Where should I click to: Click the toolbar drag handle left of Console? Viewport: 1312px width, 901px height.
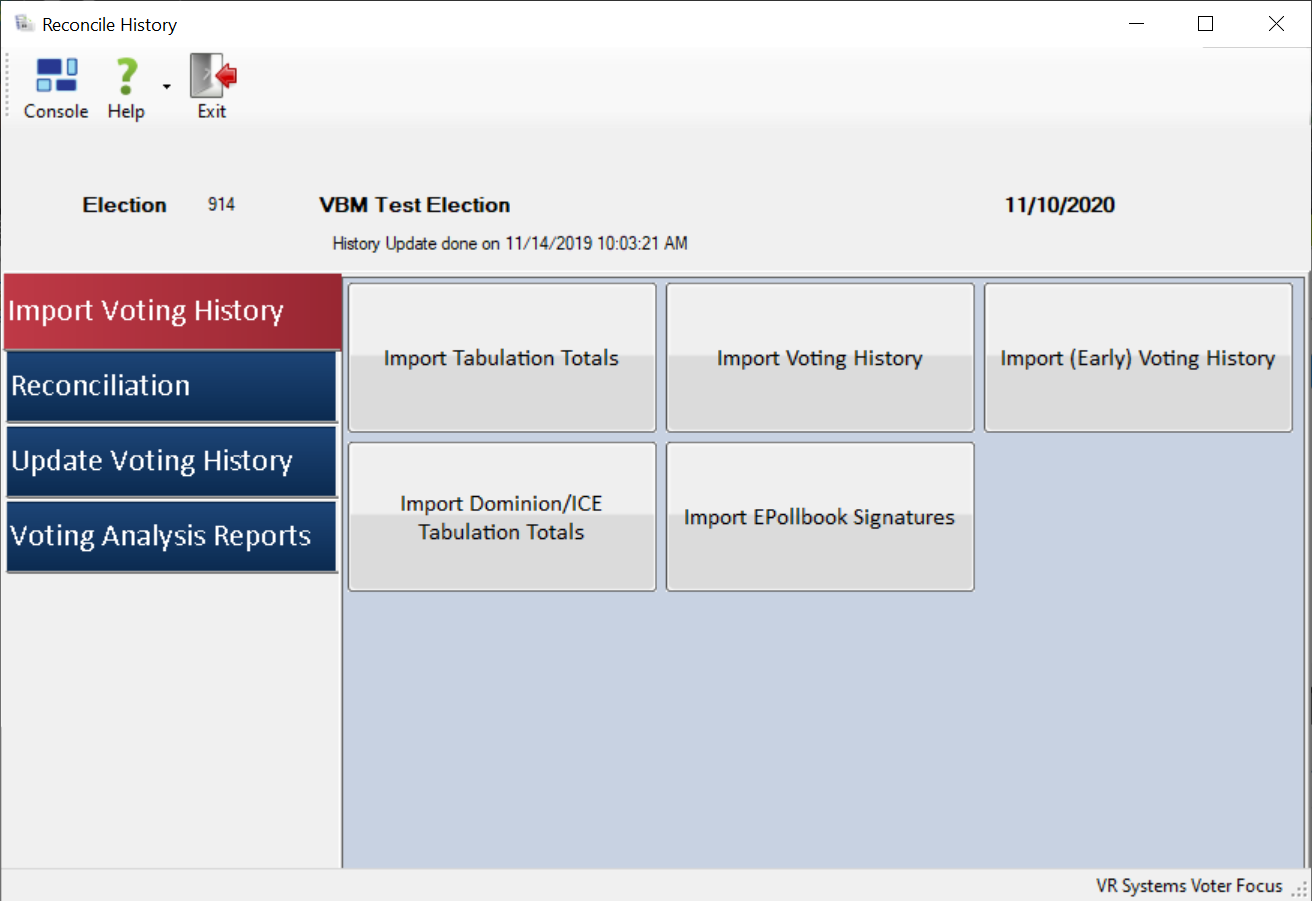[9, 88]
